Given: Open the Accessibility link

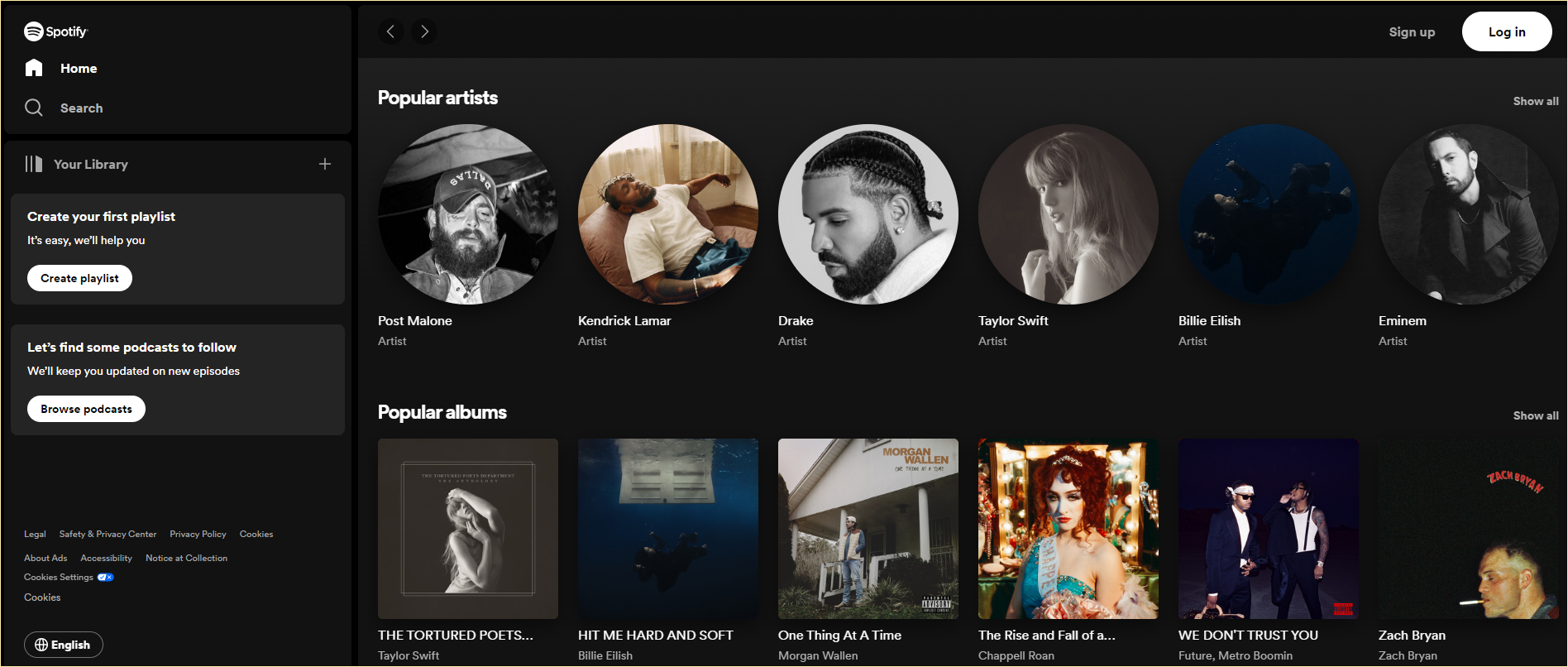Looking at the screenshot, I should 106,559.
